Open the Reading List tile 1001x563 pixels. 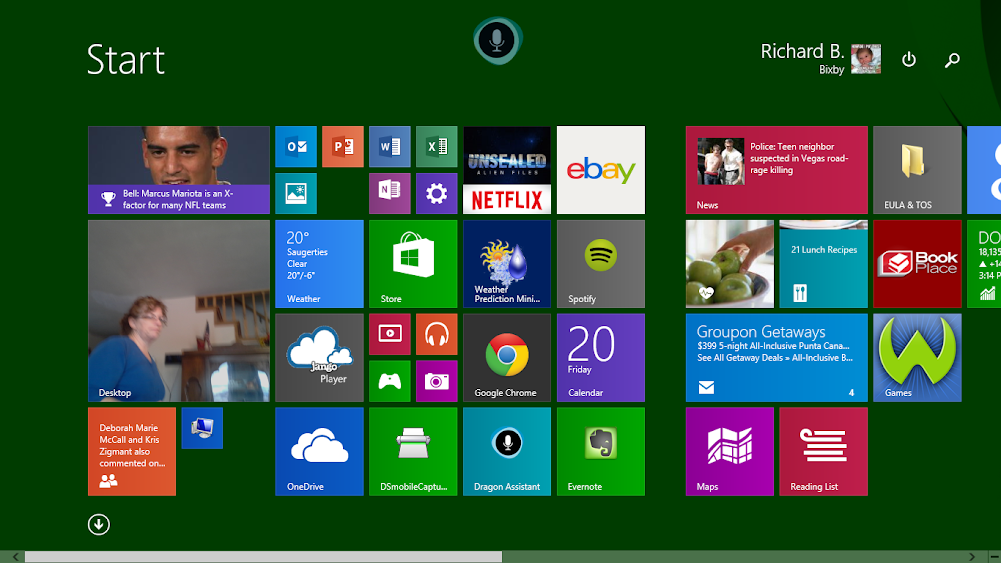pos(824,451)
